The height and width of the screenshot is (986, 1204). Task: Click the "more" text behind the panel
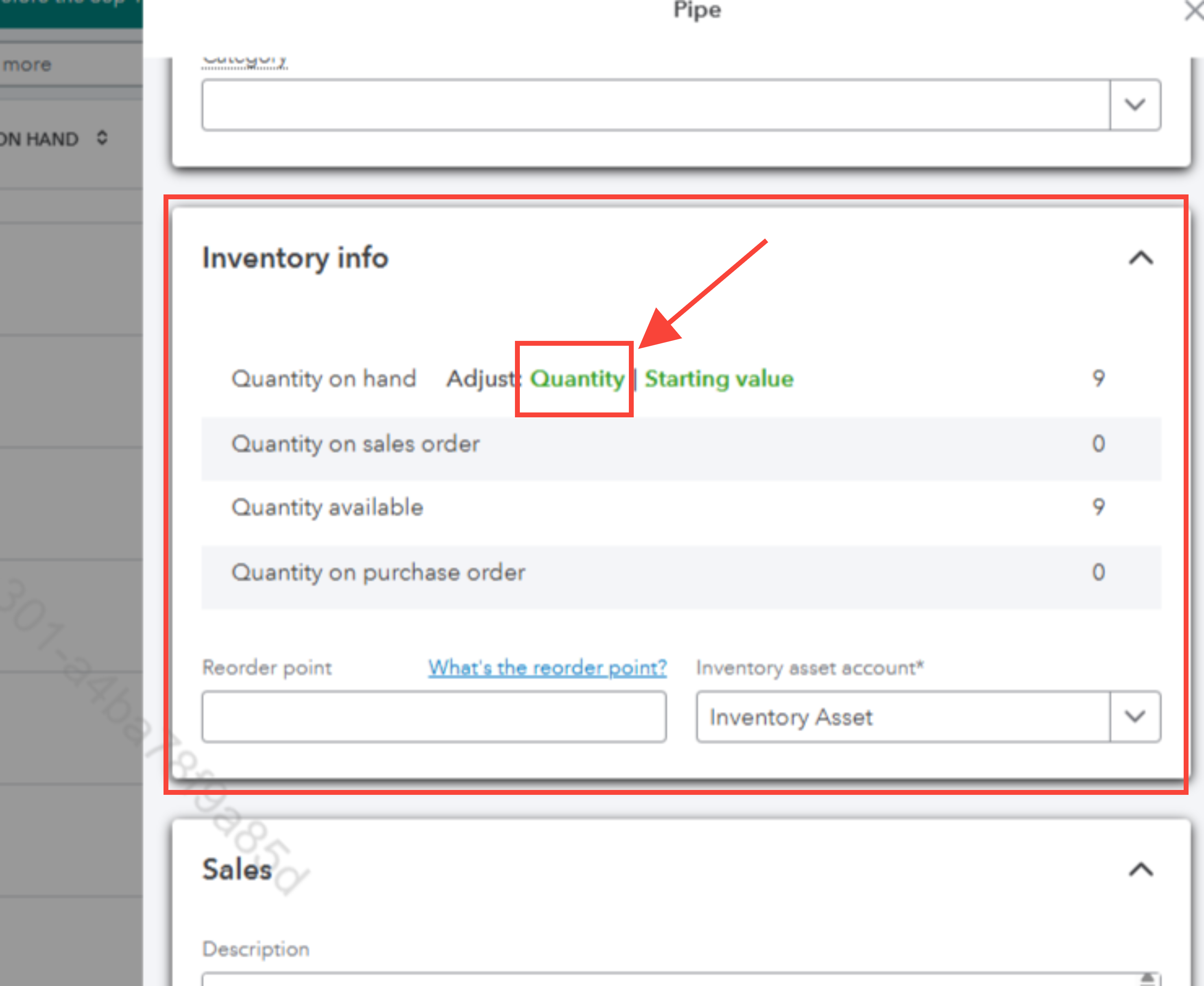coord(27,65)
